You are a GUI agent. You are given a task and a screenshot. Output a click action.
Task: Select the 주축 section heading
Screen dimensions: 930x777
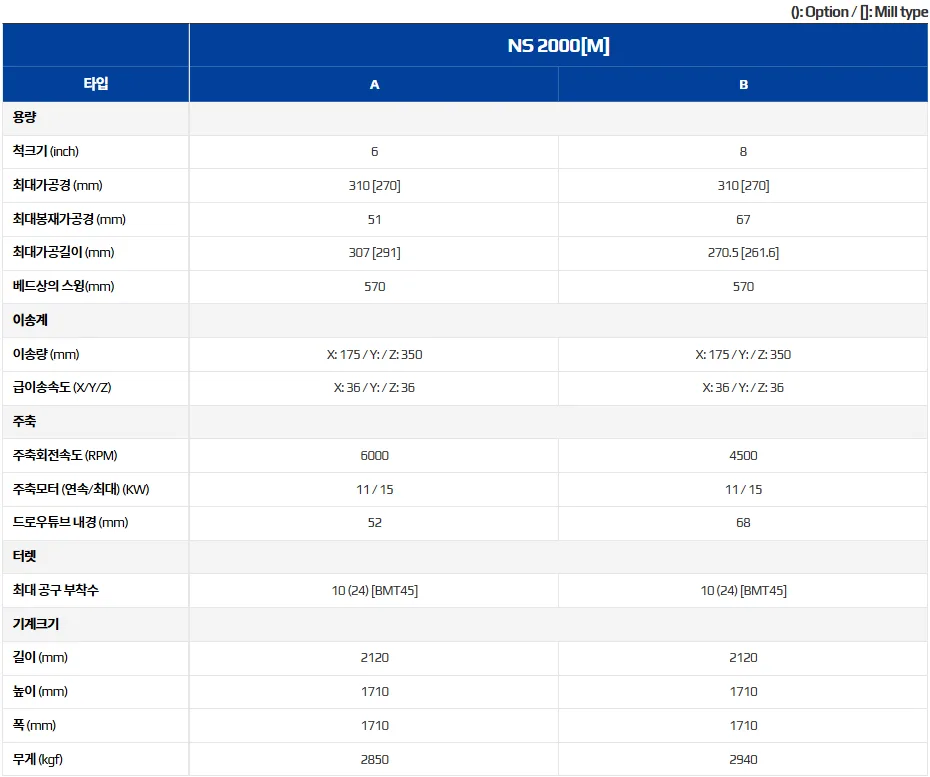point(24,421)
